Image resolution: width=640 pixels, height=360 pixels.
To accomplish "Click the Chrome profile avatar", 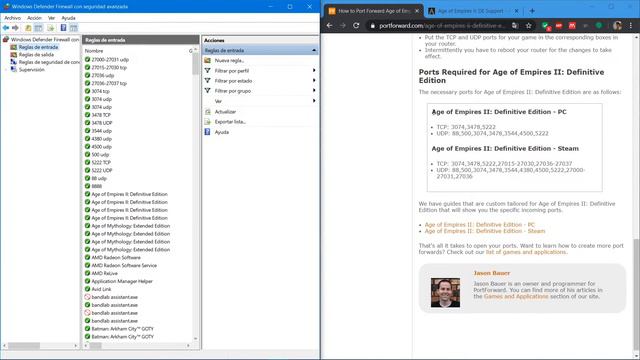I will pyautogui.click(x=617, y=25).
